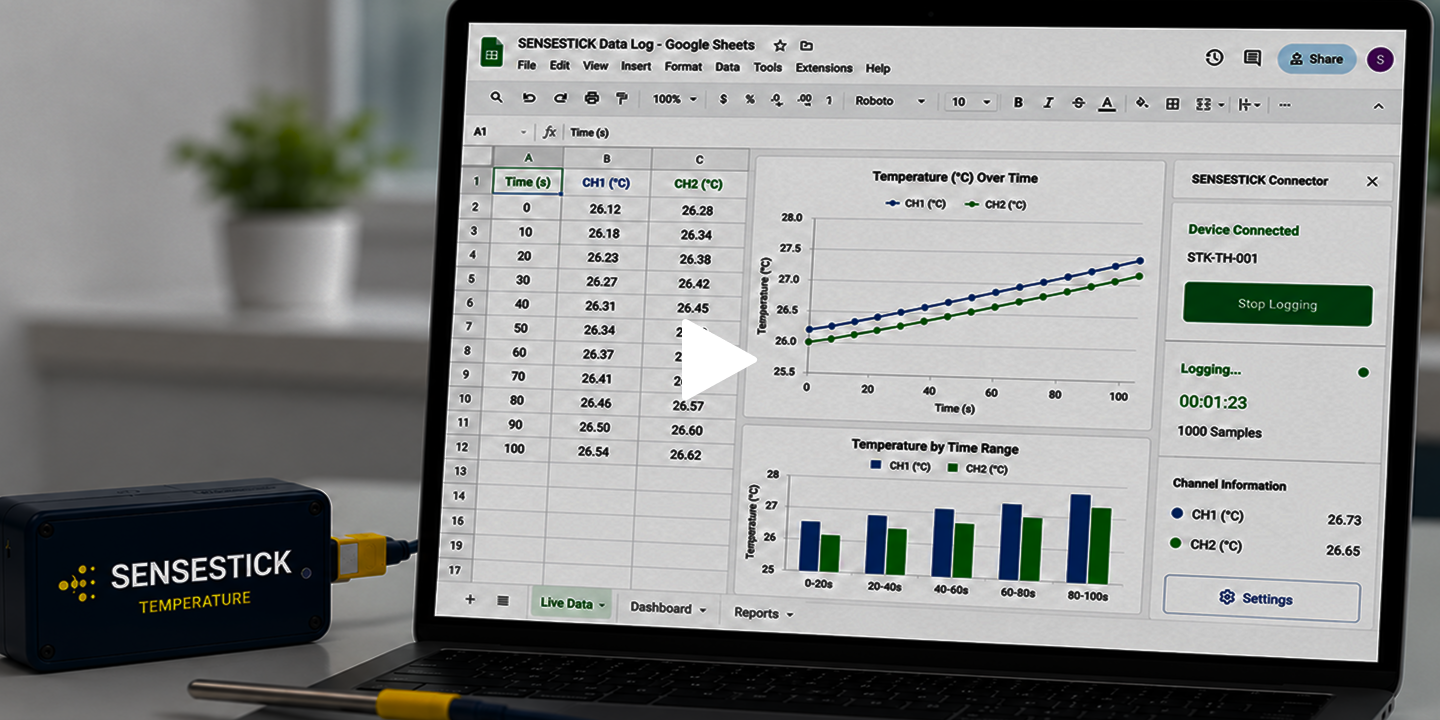Open the View menu
Image resolution: width=1440 pixels, height=720 pixels.
tap(596, 66)
